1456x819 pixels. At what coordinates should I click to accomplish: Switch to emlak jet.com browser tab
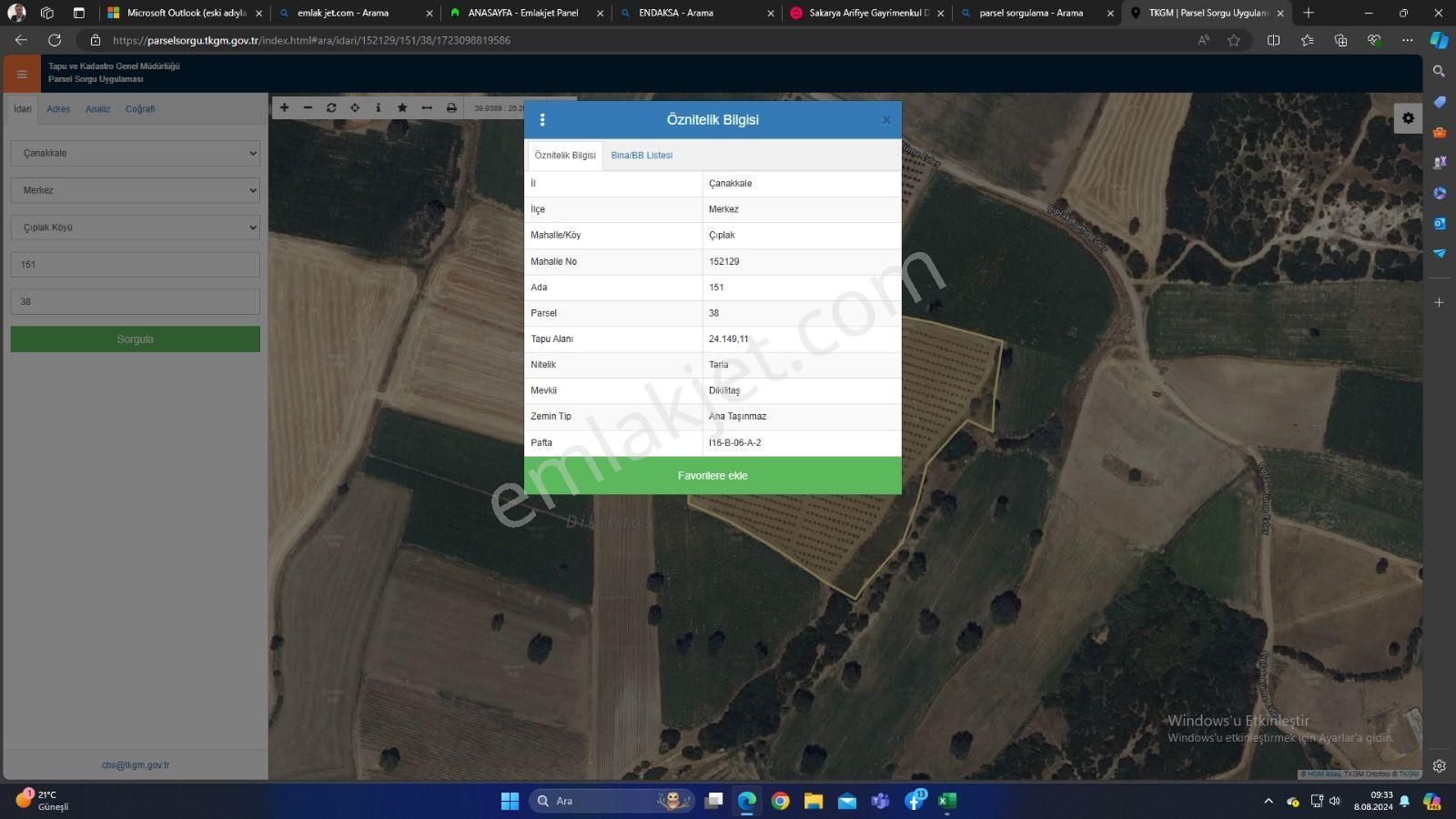(x=357, y=13)
